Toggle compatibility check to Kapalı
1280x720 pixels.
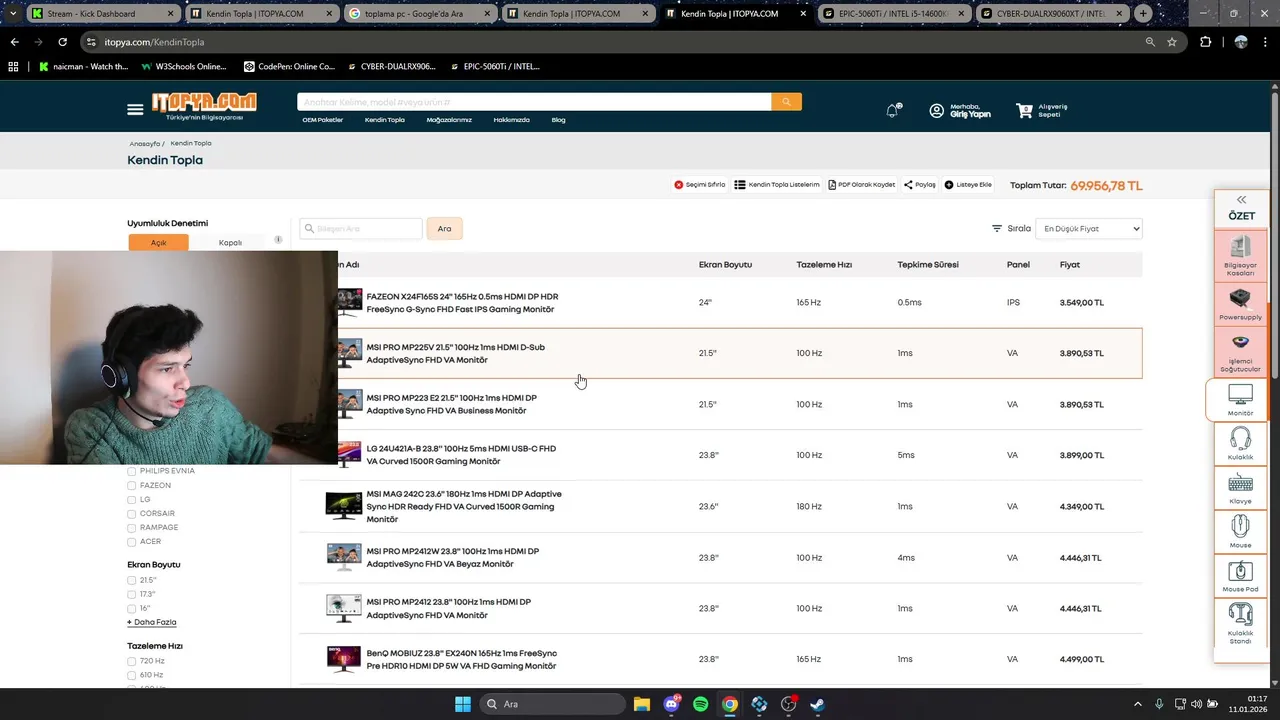(230, 243)
